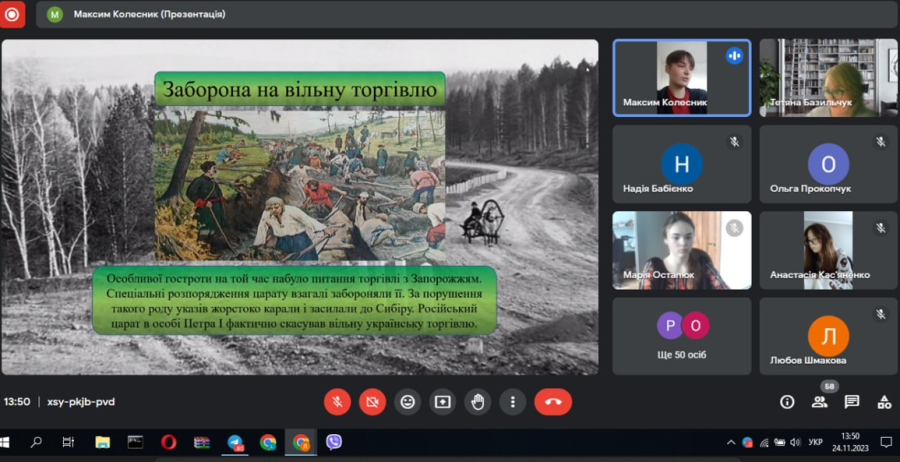Switch to first Chrome taskbar icon
The width and height of the screenshot is (900, 462).
(x=268, y=442)
